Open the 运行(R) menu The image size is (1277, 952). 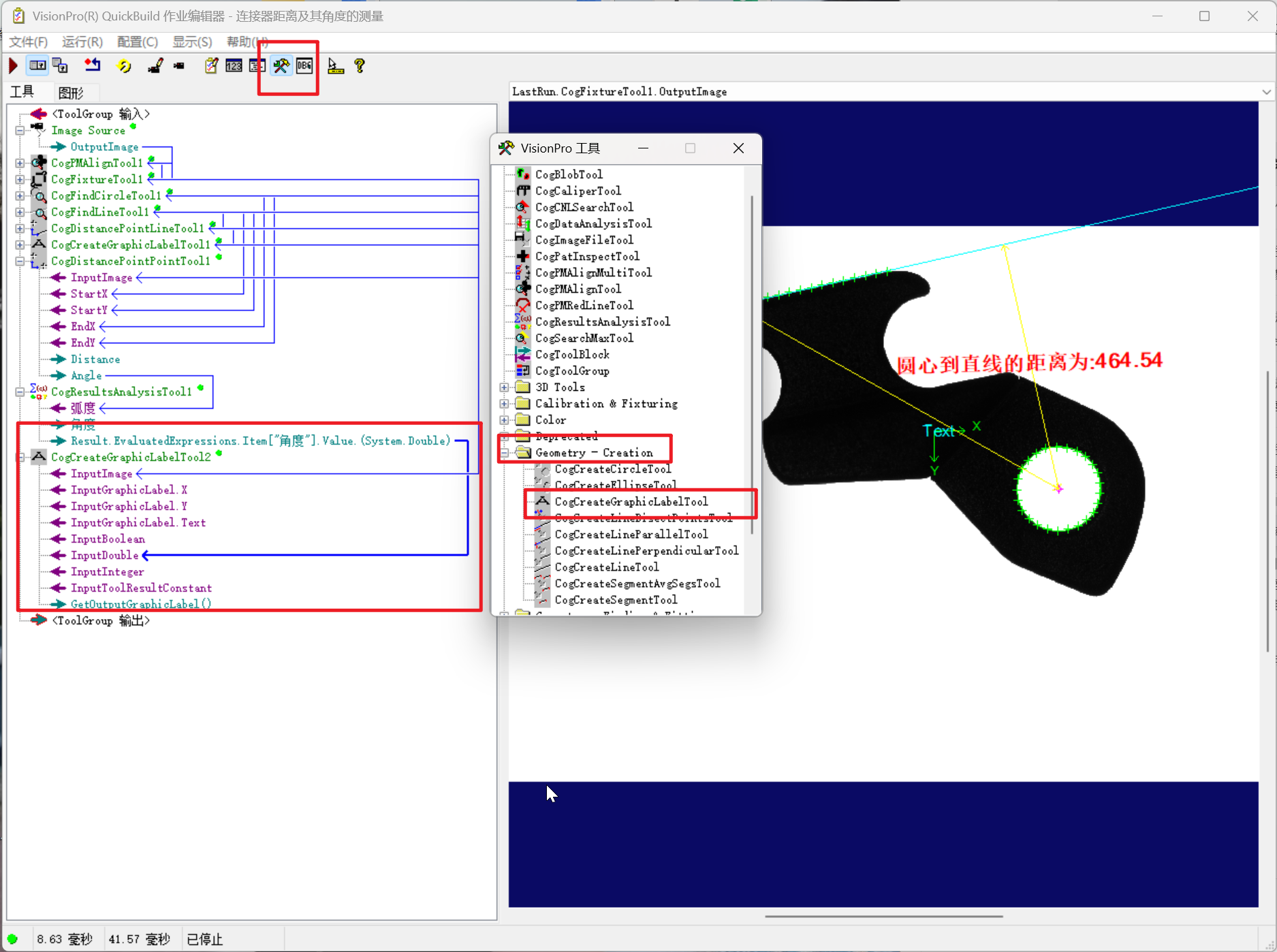point(82,42)
